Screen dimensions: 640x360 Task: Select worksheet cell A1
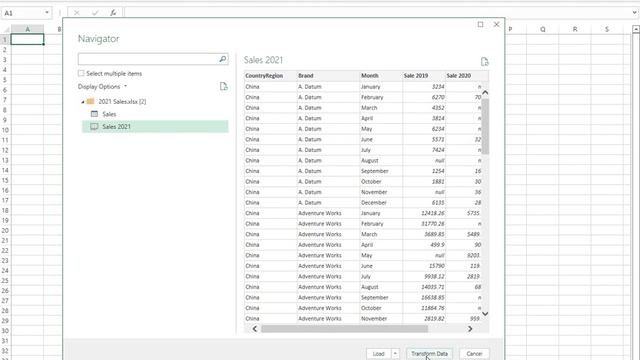[27, 40]
